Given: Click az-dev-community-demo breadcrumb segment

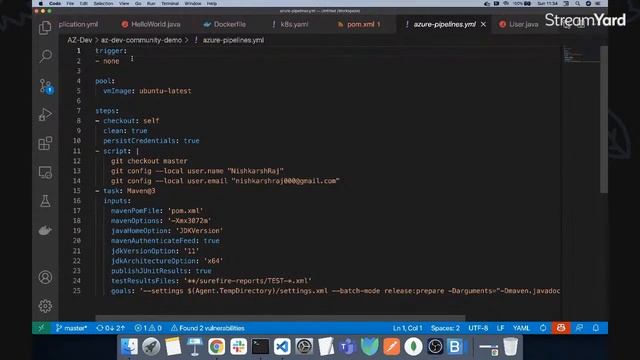Looking at the screenshot, I should coord(141,40).
